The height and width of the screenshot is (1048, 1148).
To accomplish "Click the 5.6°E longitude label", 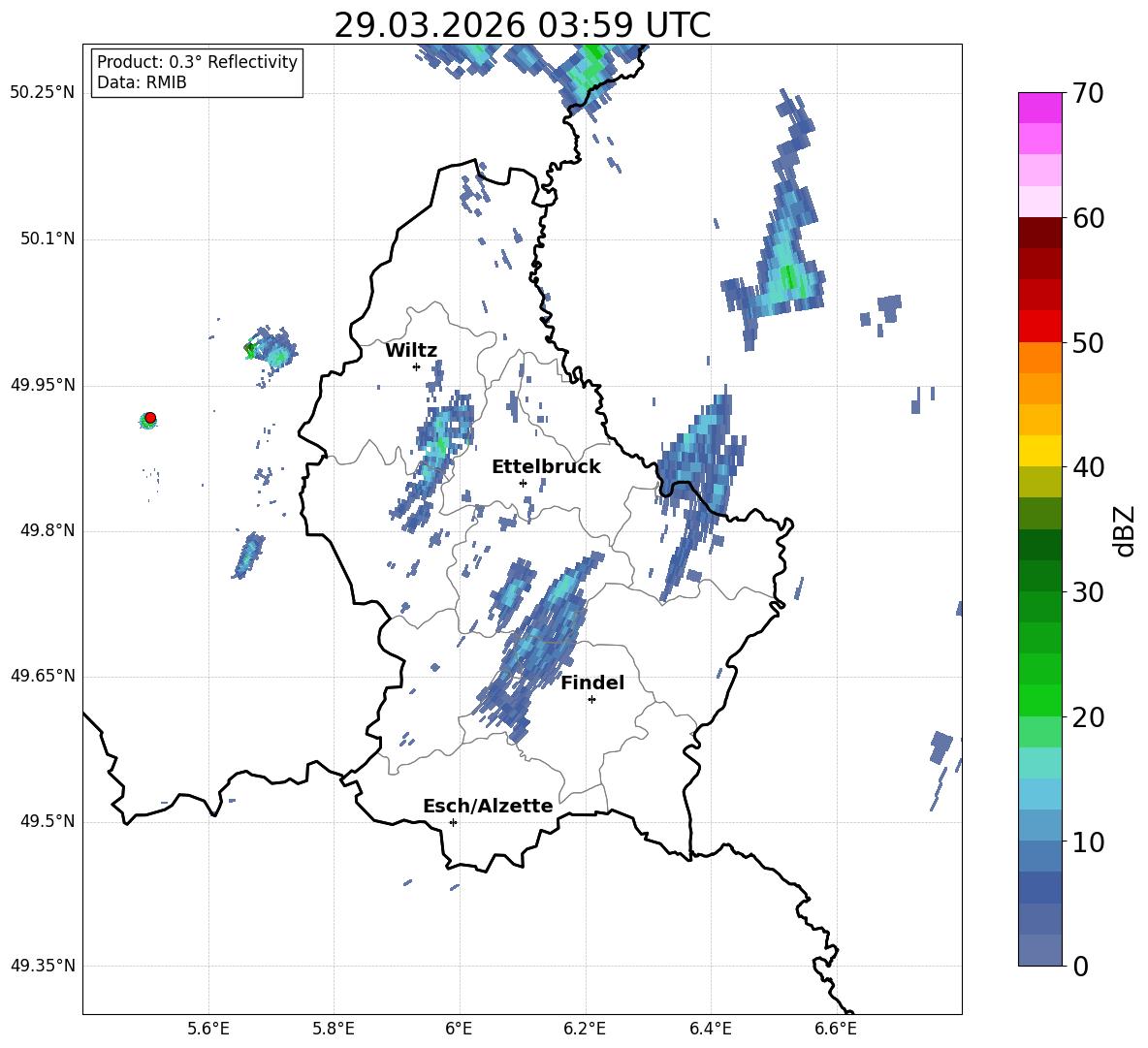I will (x=208, y=1029).
